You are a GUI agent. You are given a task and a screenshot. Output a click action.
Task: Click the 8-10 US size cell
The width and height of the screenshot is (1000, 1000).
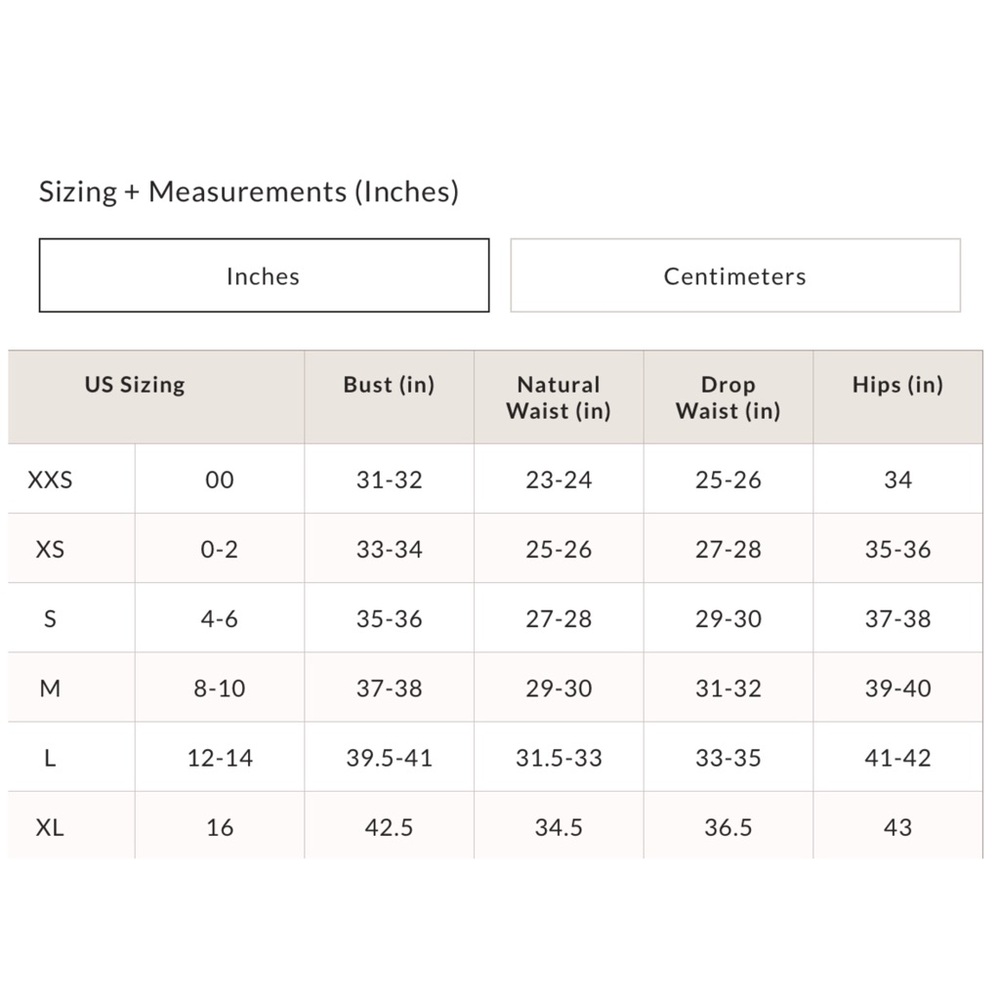point(220,688)
